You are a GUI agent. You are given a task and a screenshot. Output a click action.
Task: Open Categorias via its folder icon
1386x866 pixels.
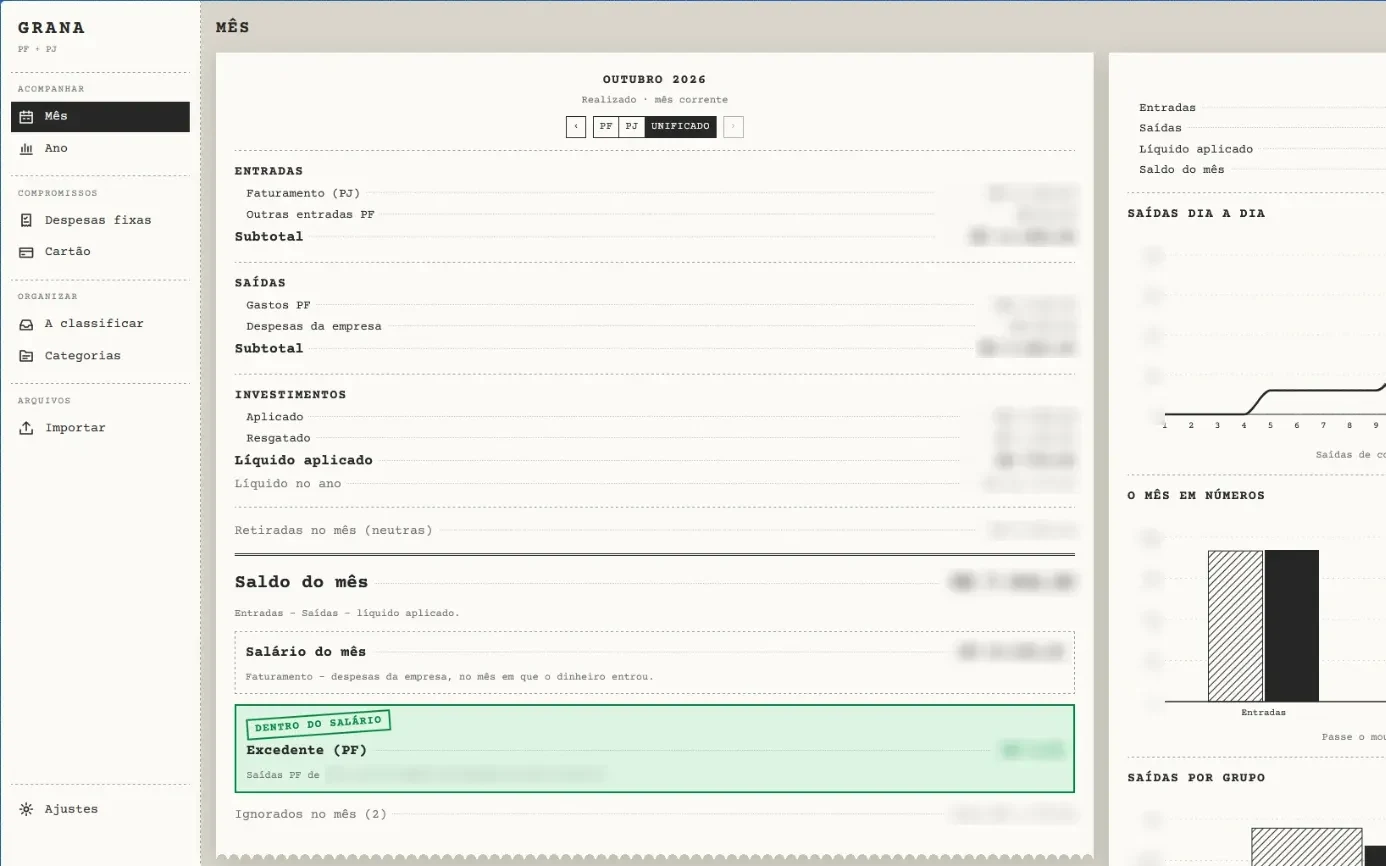click(x=27, y=356)
